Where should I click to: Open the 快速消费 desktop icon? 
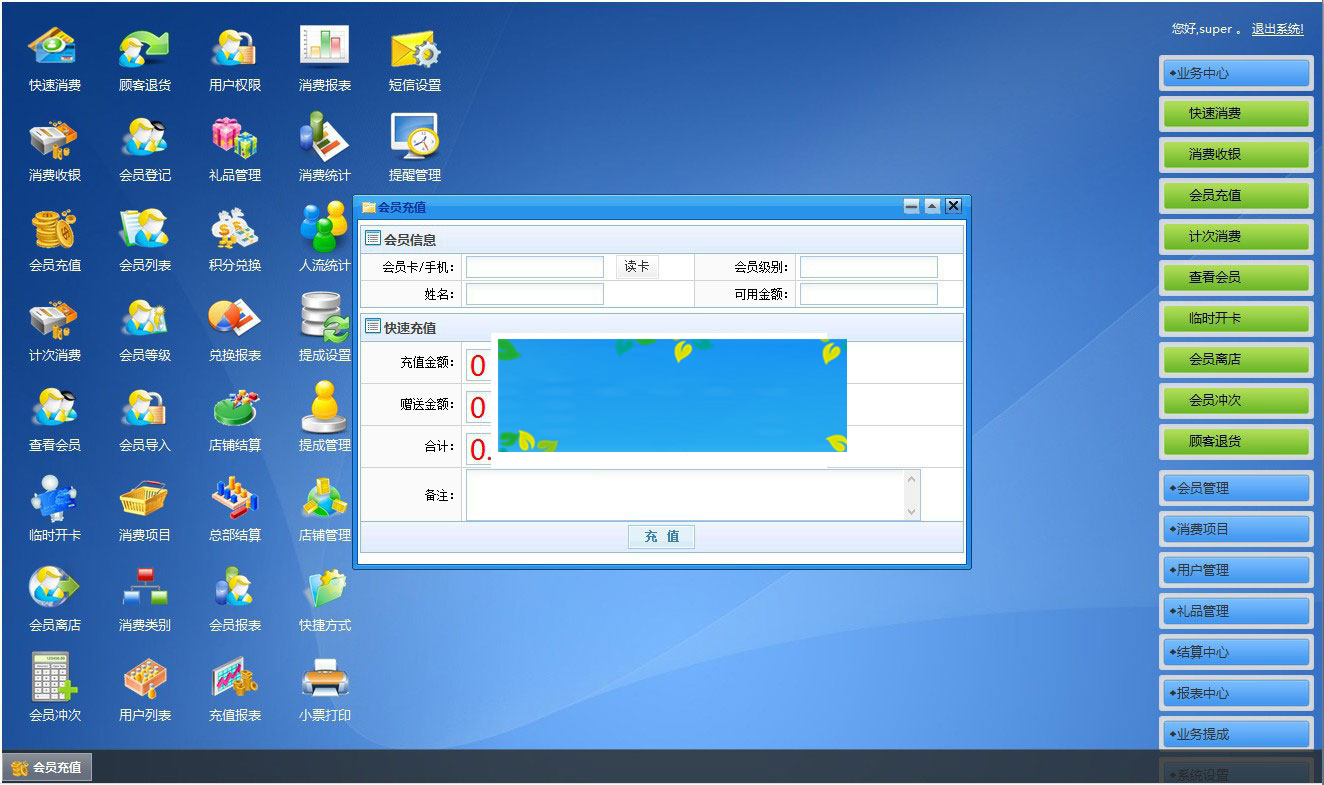[53, 60]
